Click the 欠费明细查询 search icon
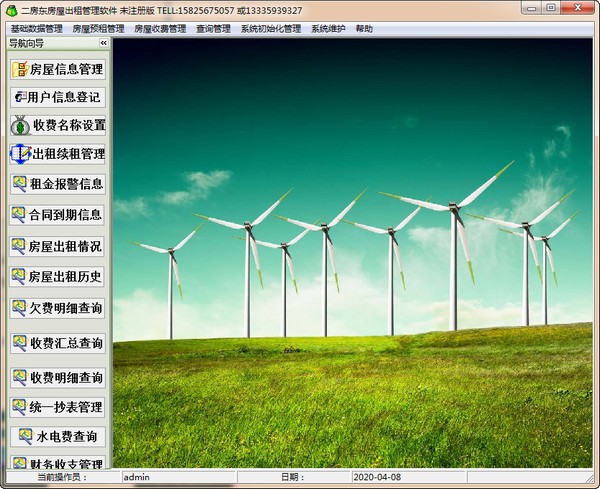Screen dimensions: 600x489 [20, 308]
